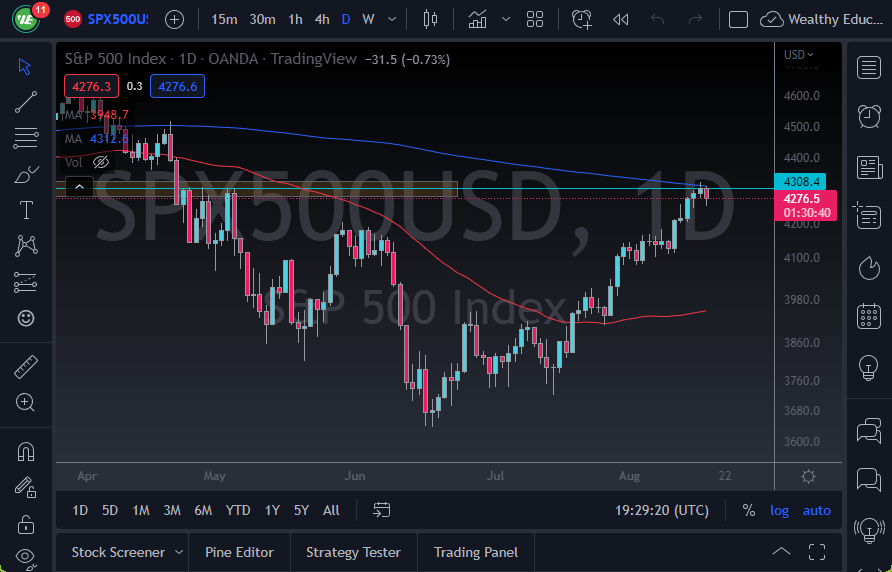The image size is (892, 572).
Task: Collapse the indicator legend chevron
Action: click(78, 185)
